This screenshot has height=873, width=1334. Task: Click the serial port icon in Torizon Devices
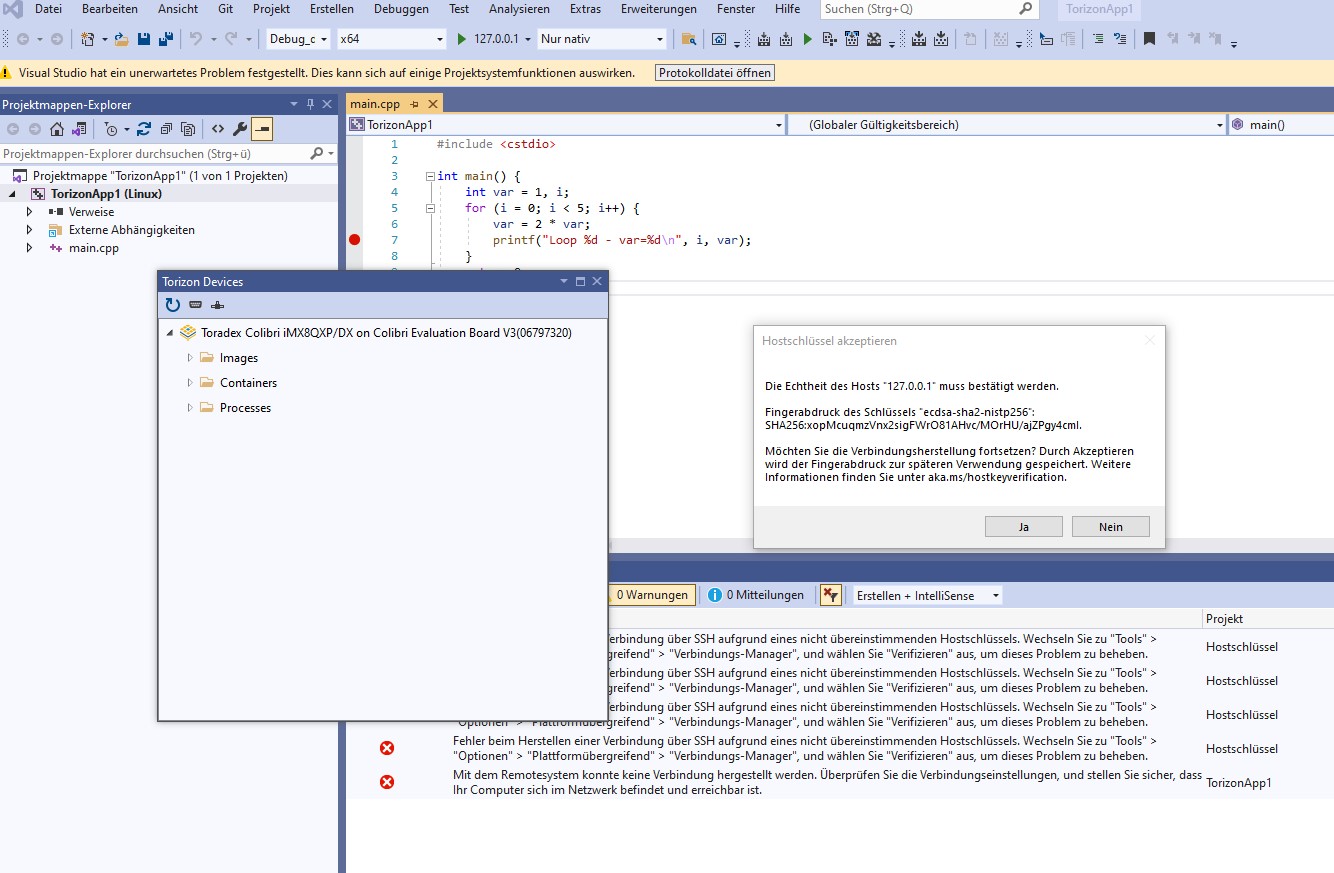[x=195, y=305]
